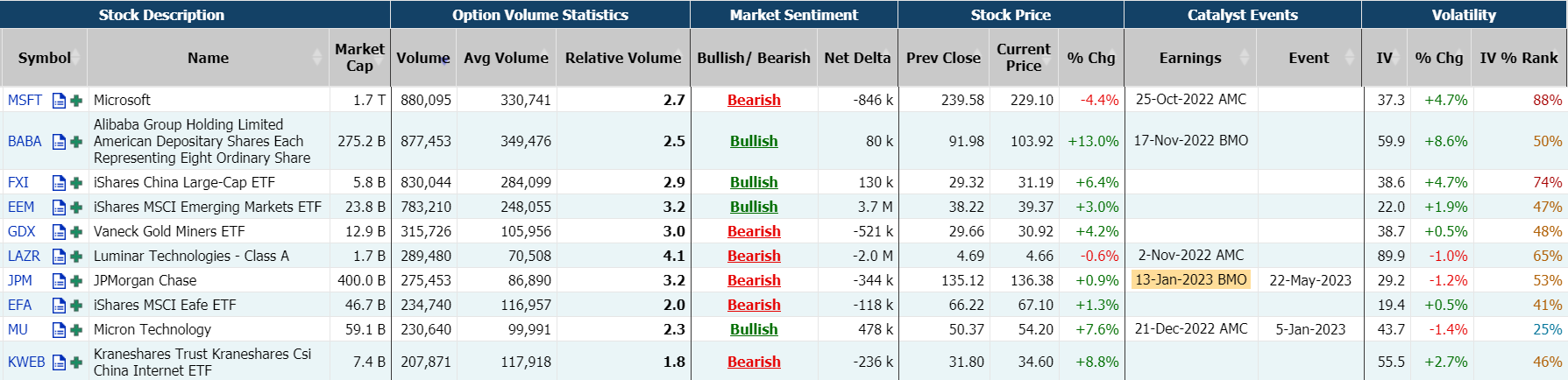The image size is (1568, 380).
Task: Click the sort arrows in the Symbol header
Action: 77,58
